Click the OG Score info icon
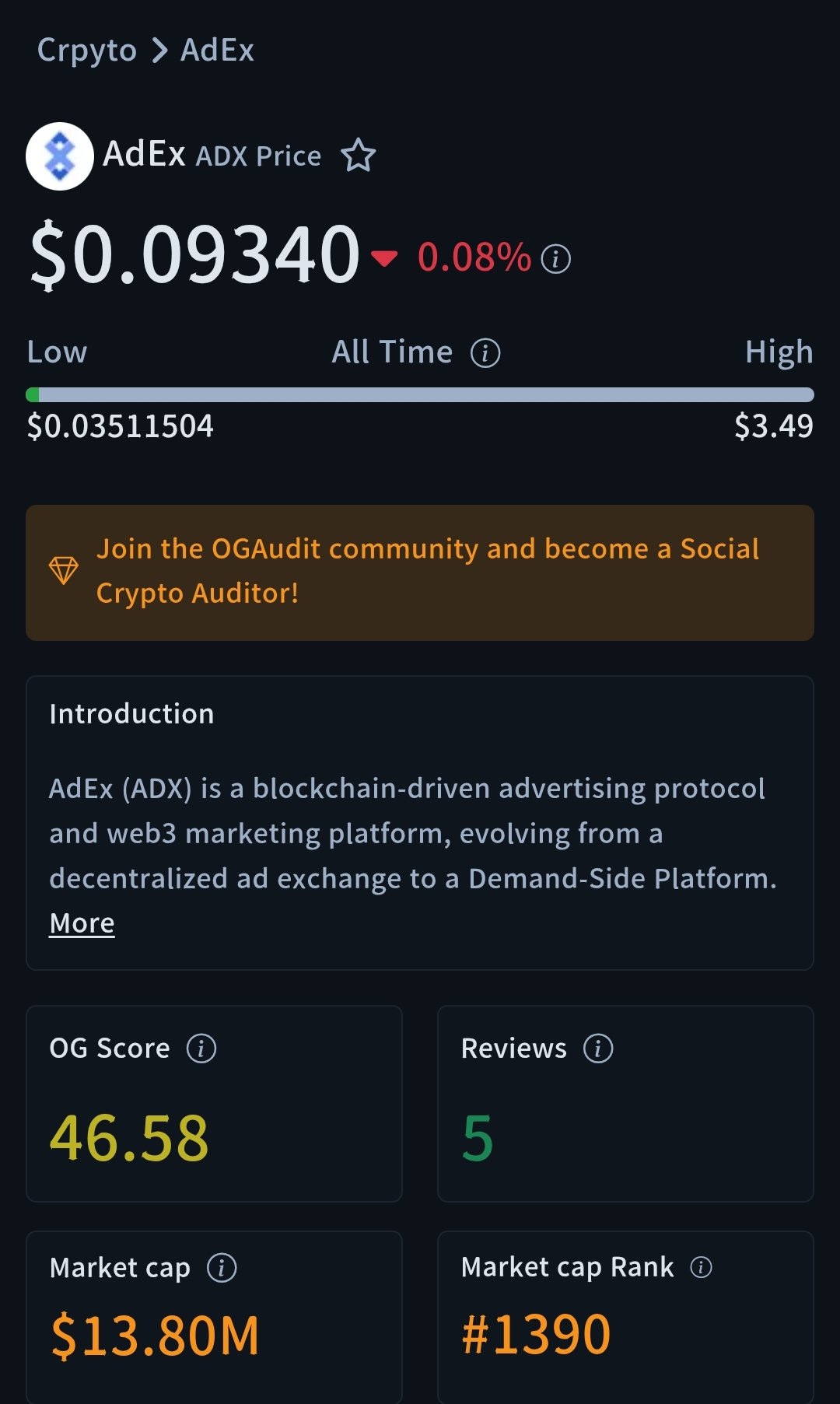This screenshot has height=1404, width=840. pyautogui.click(x=201, y=1049)
